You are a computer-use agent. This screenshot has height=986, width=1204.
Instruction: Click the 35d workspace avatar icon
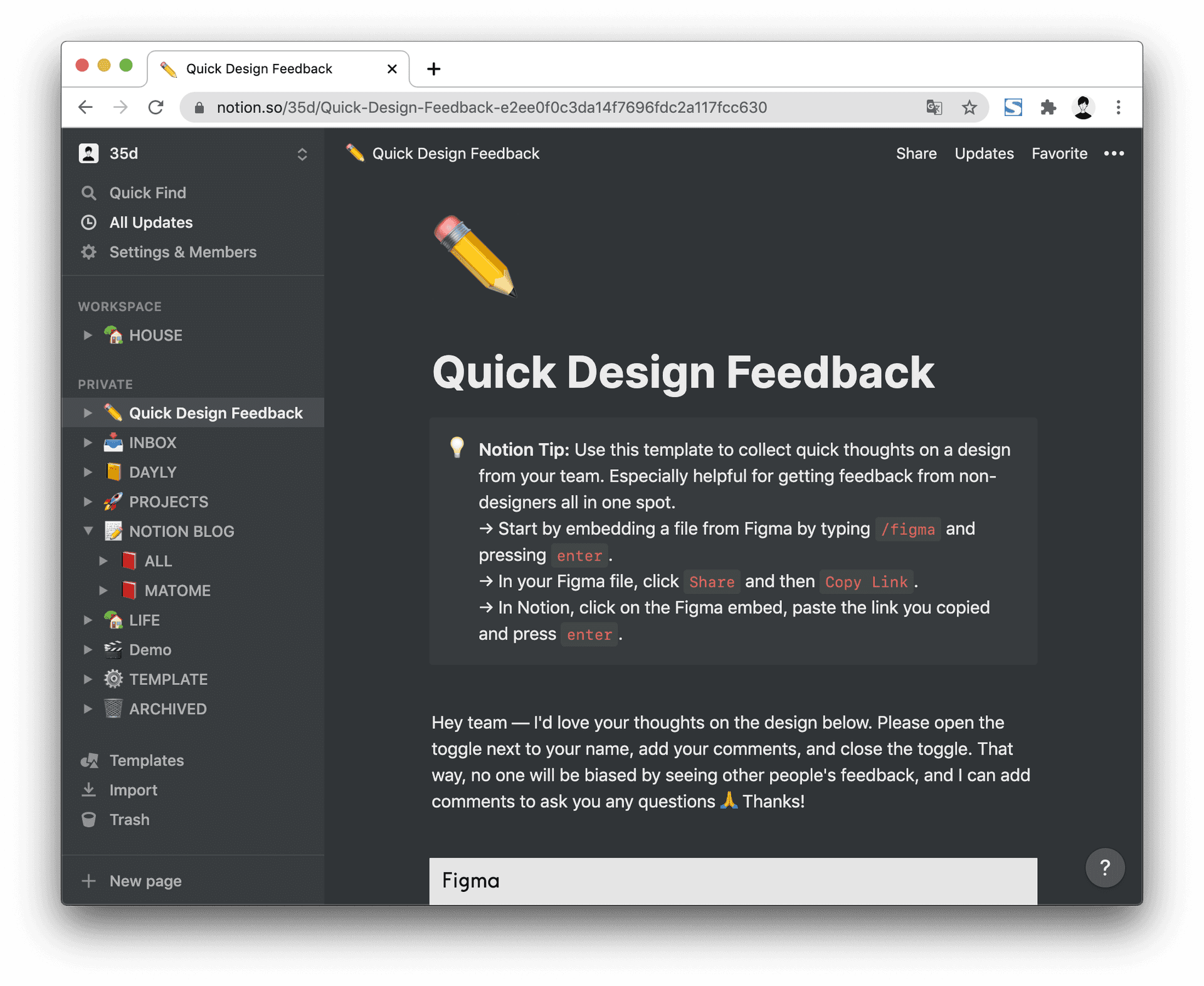(88, 153)
